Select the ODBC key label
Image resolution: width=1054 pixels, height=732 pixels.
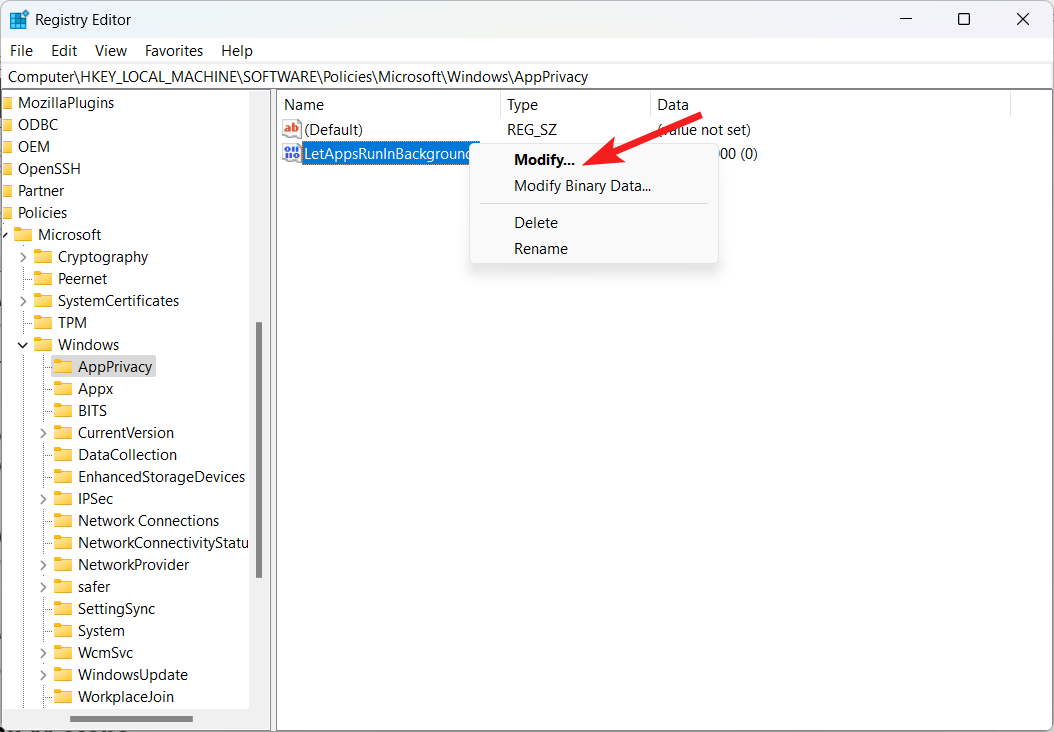coord(38,125)
